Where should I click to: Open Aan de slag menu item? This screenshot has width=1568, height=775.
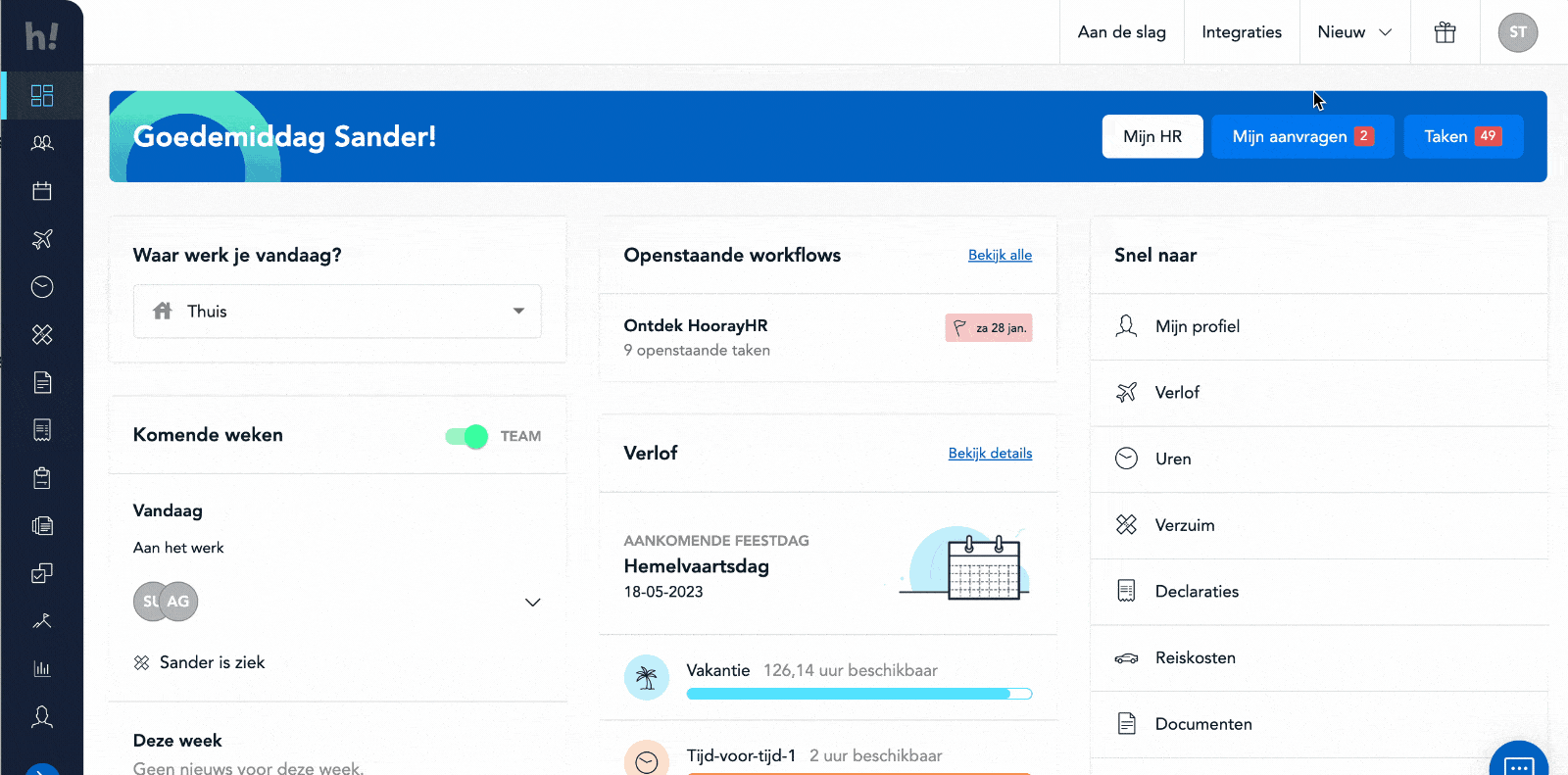tap(1122, 32)
